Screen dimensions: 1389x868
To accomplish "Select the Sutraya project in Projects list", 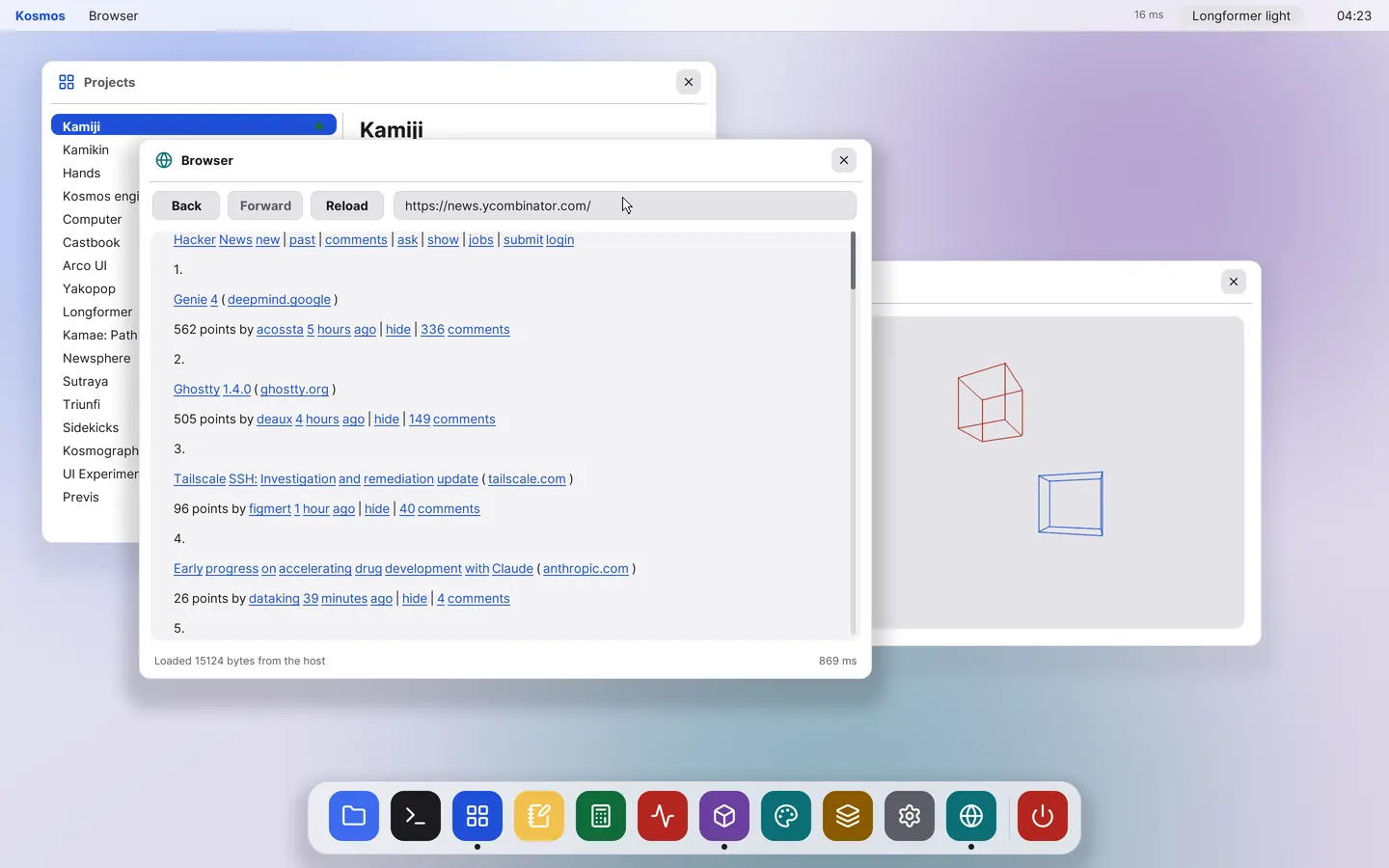I will point(85,381).
